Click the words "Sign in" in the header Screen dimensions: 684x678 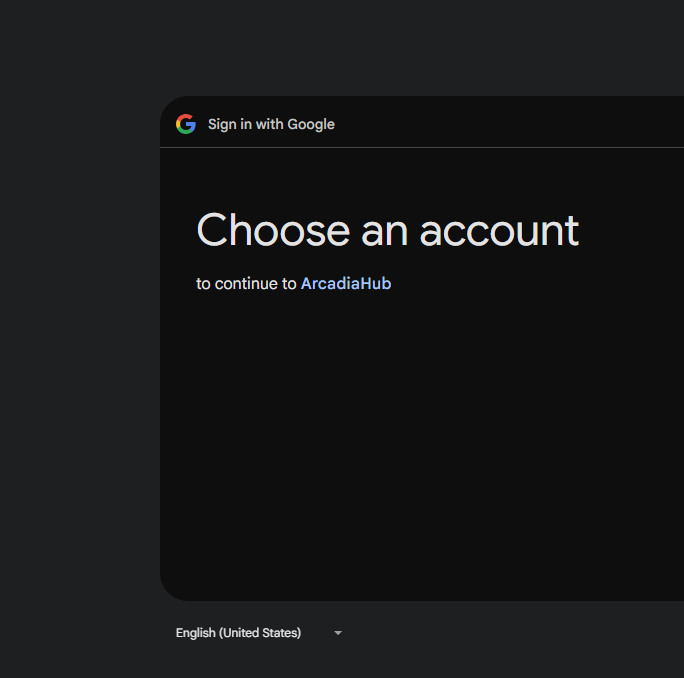click(222, 124)
